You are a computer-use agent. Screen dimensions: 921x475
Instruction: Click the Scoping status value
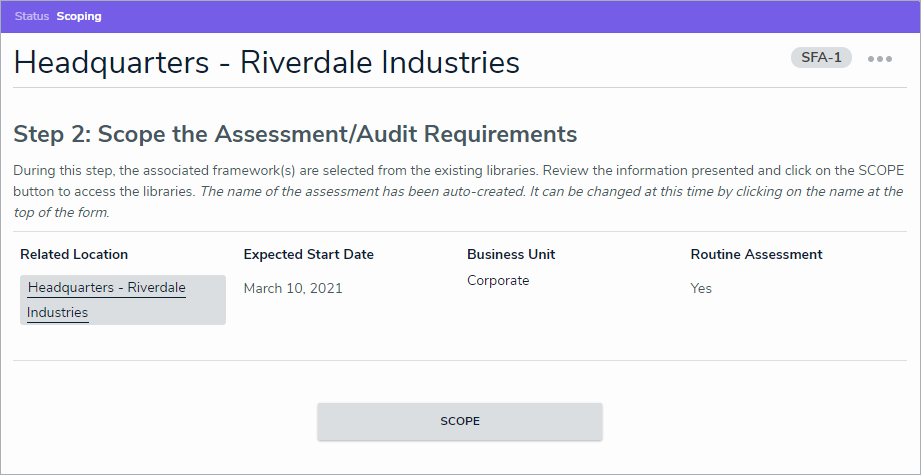79,17
